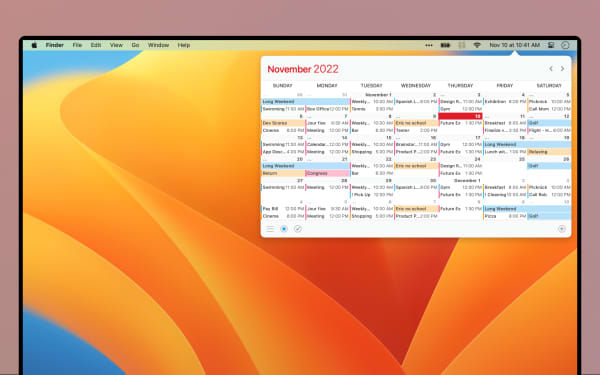This screenshot has width=600, height=375.
Task: Open the Return all-day event
Action: tap(283, 173)
